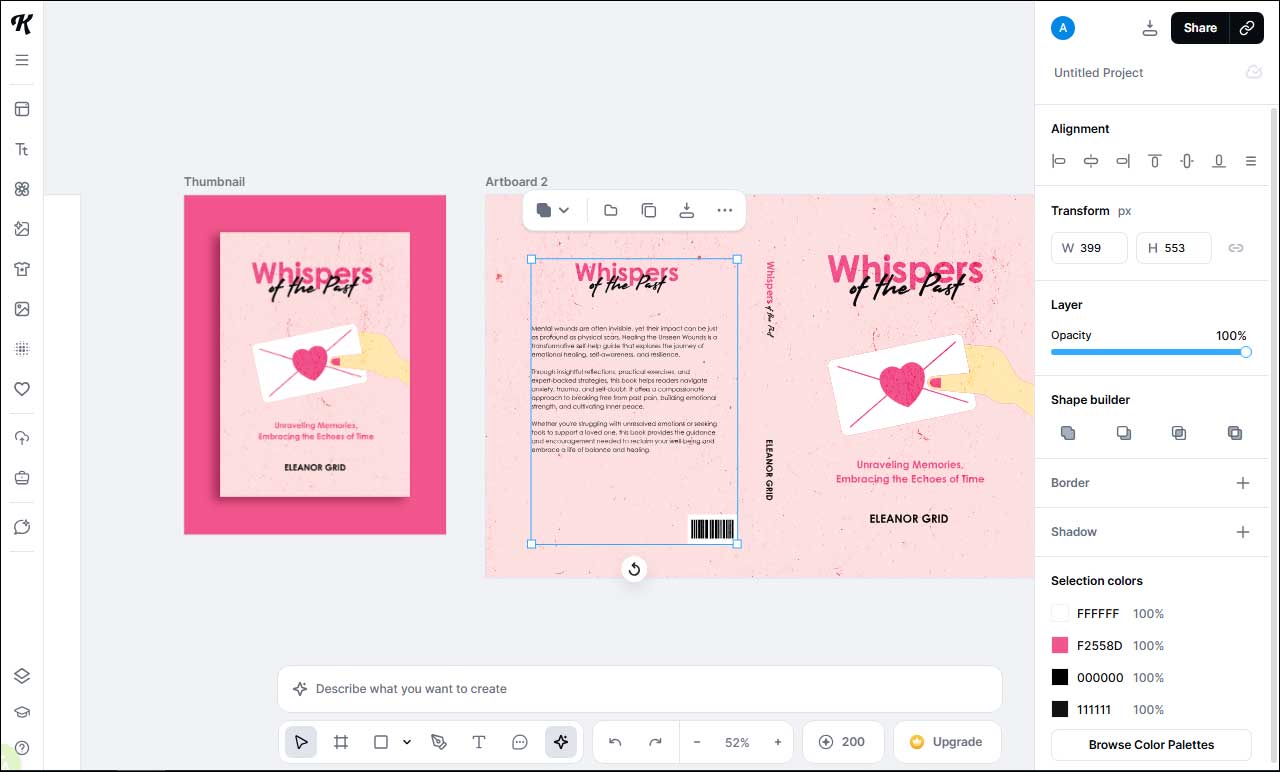Viewport: 1280px width, 772px height.
Task: Open the main hamburger menu
Action: 21,60
